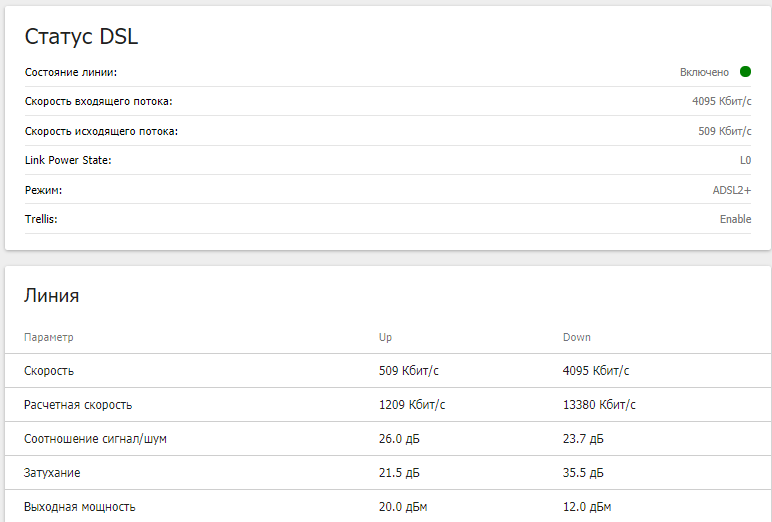Select the "Включено" line state value
This screenshot has height=522, width=772.
click(704, 72)
